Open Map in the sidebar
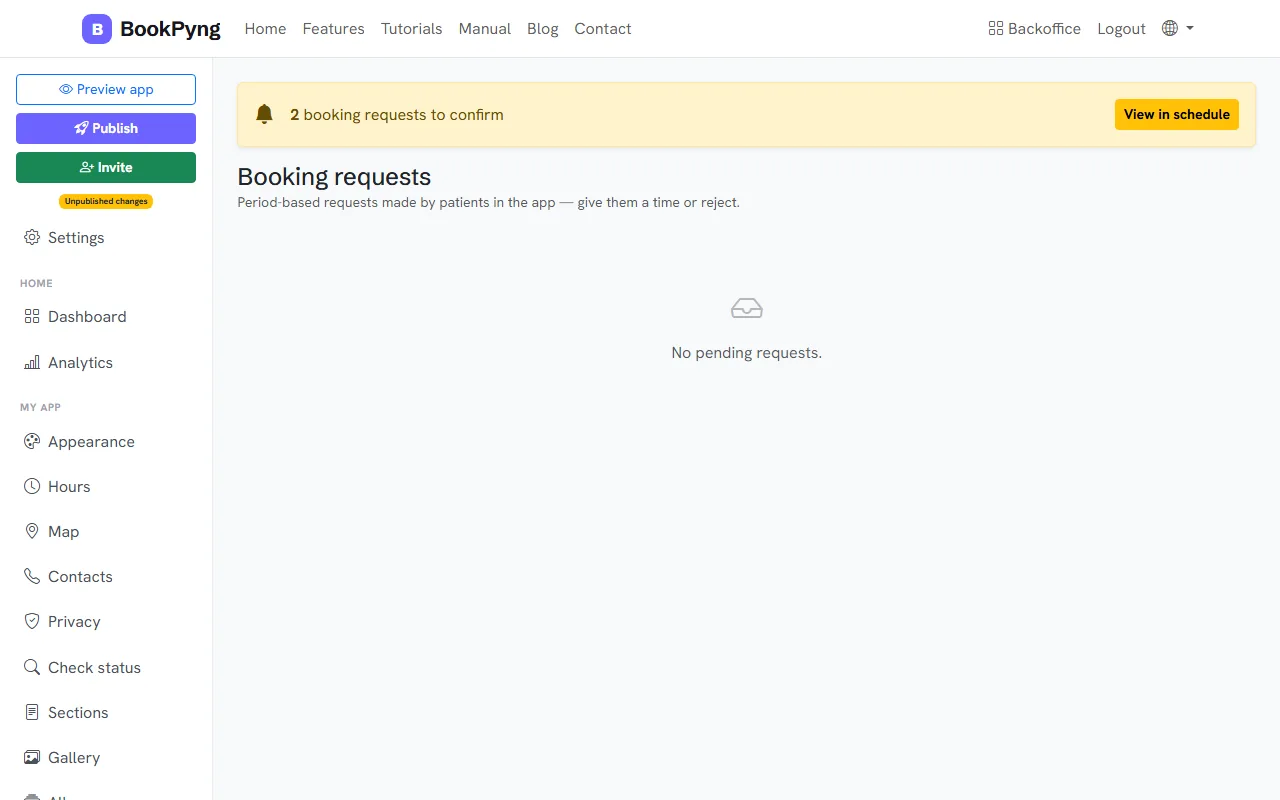This screenshot has width=1280, height=800. pos(106,531)
